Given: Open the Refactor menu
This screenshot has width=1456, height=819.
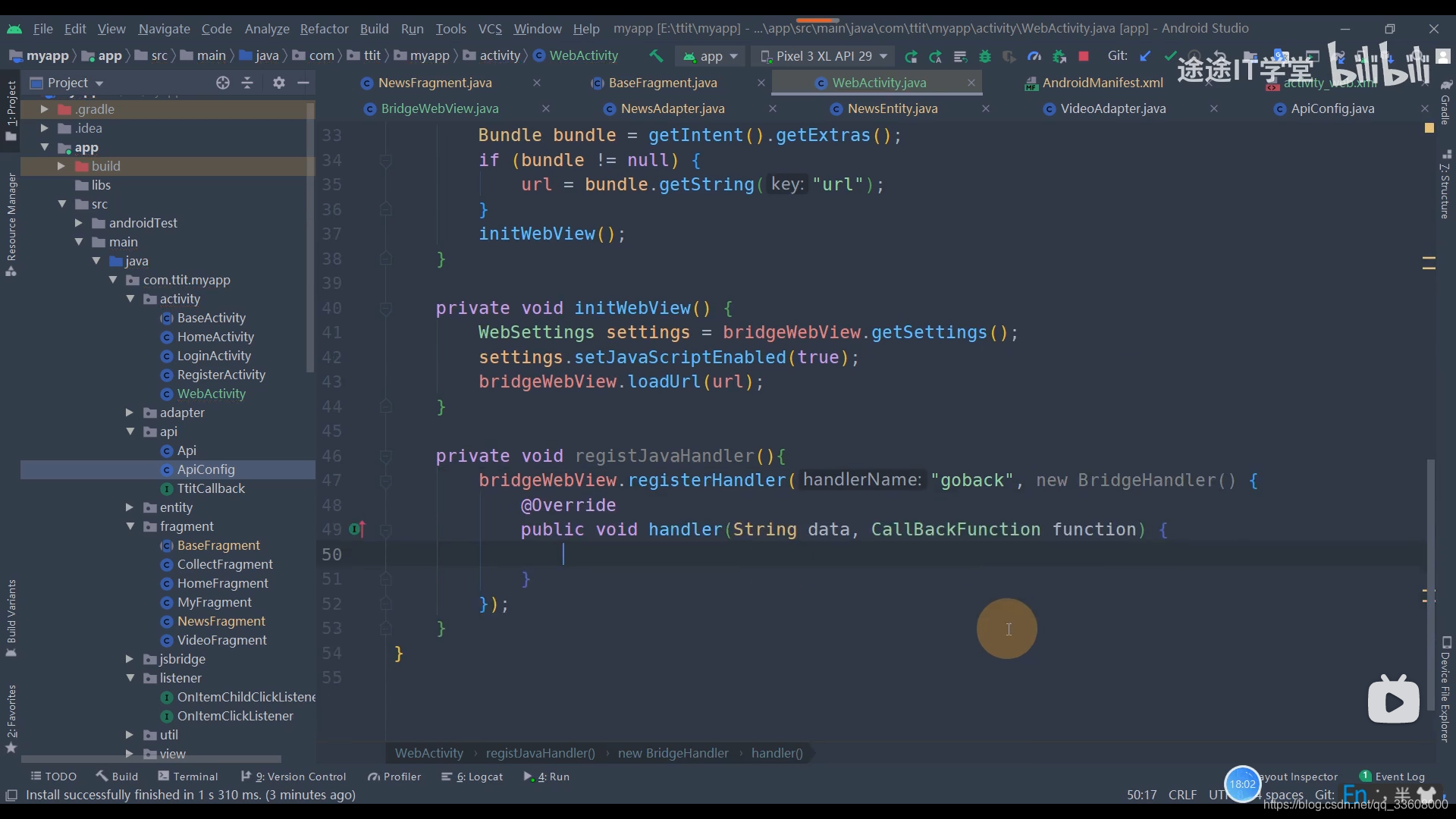Looking at the screenshot, I should 324,29.
